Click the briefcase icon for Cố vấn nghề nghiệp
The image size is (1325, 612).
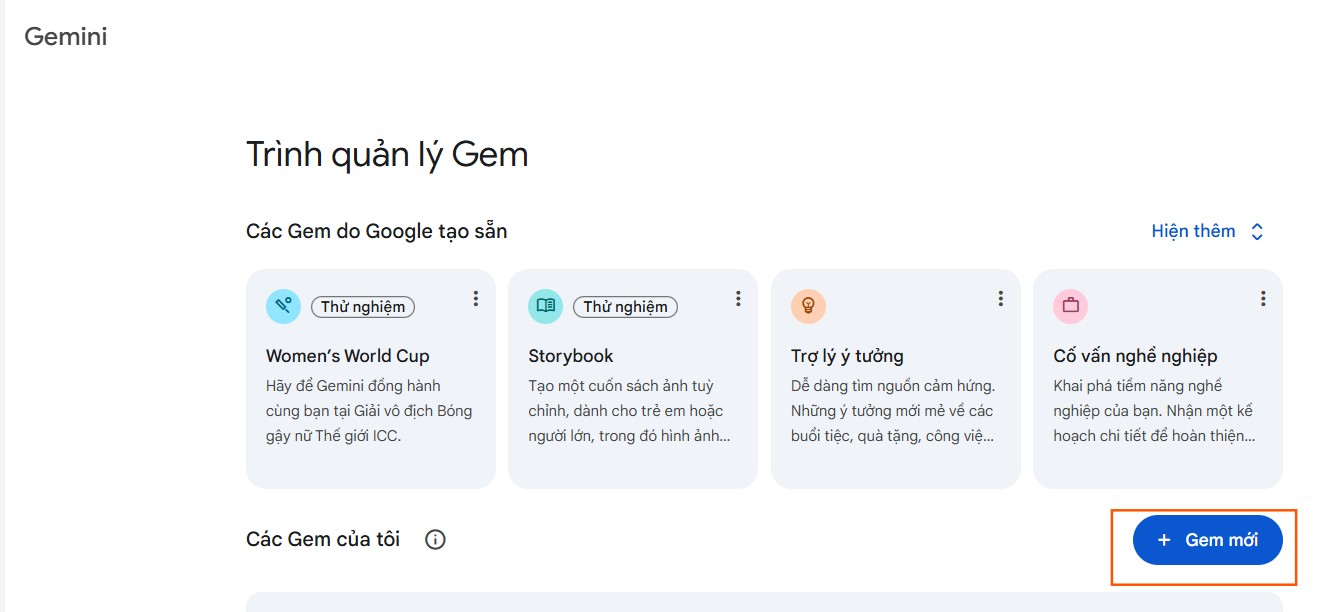(1070, 306)
